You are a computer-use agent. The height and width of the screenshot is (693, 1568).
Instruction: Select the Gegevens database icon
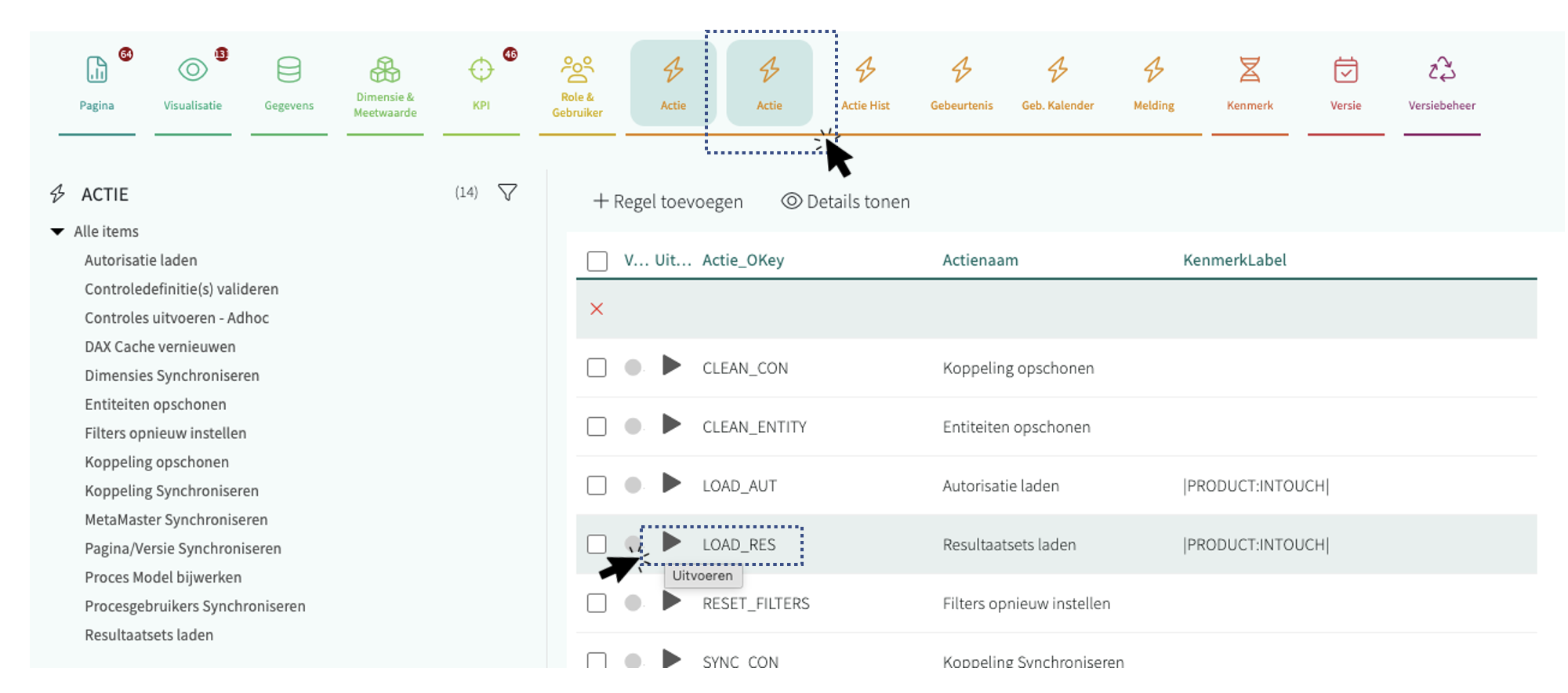coord(289,71)
